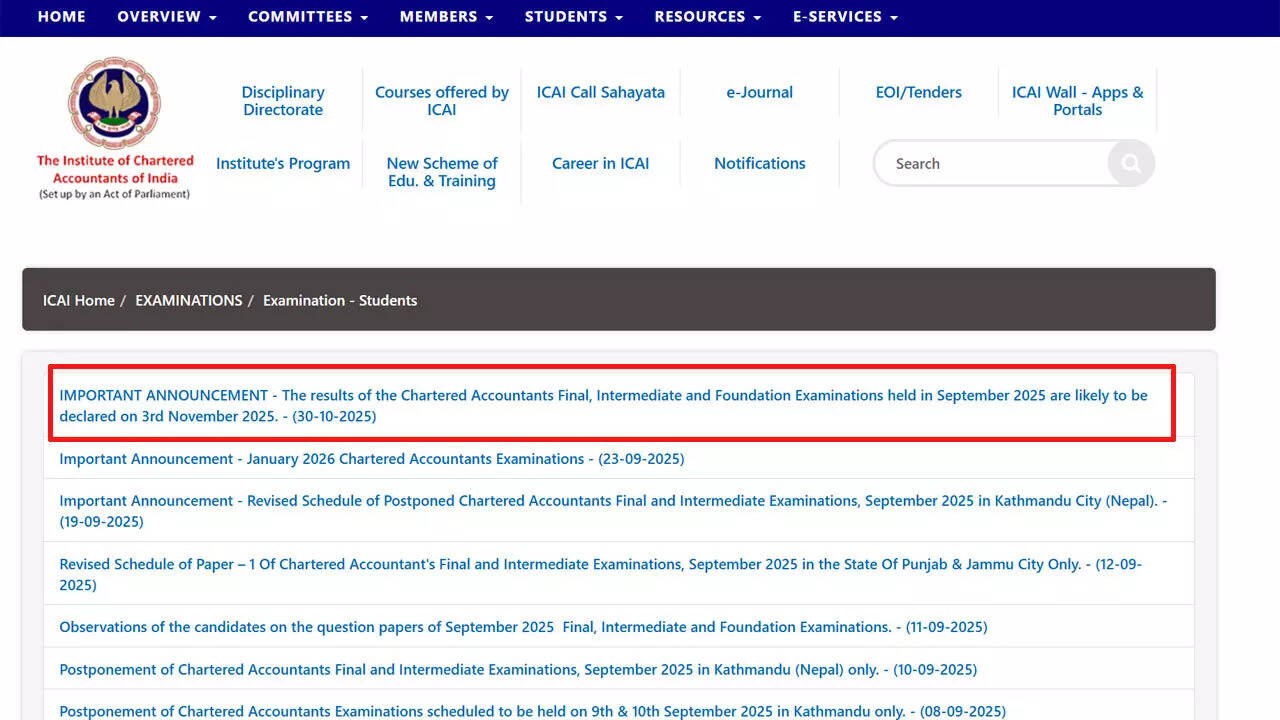Open the September 2025 results announcement
The height and width of the screenshot is (720, 1280).
pos(604,405)
